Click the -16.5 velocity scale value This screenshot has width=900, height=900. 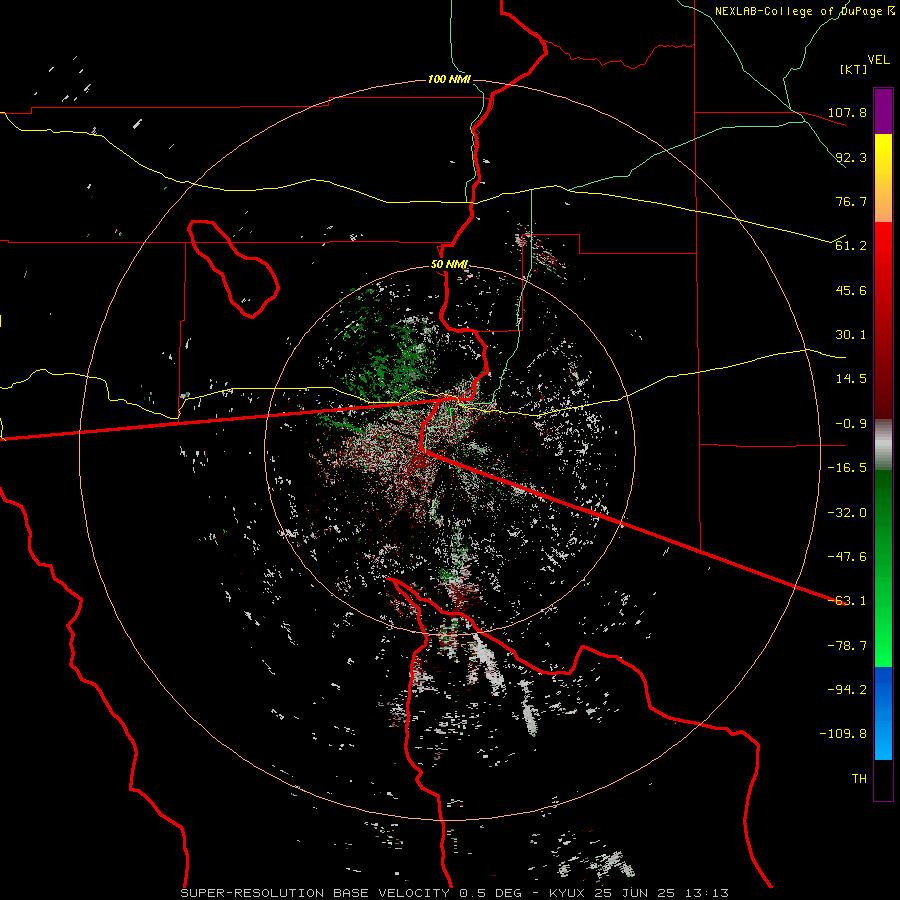tap(847, 468)
